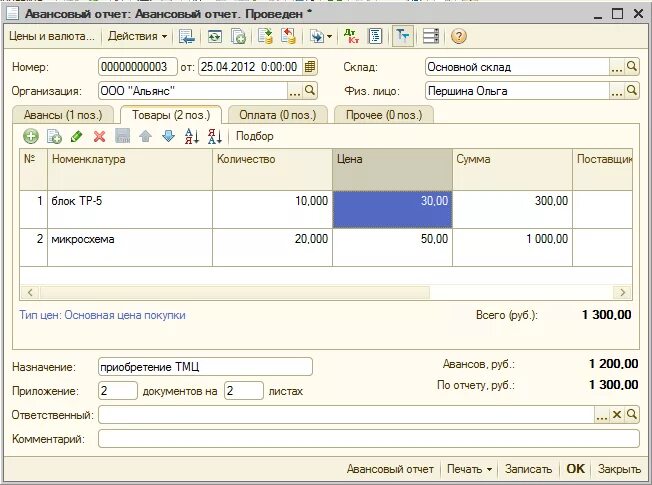Move the row up with the arrow
This screenshot has height=485, width=652.
pos(145,136)
